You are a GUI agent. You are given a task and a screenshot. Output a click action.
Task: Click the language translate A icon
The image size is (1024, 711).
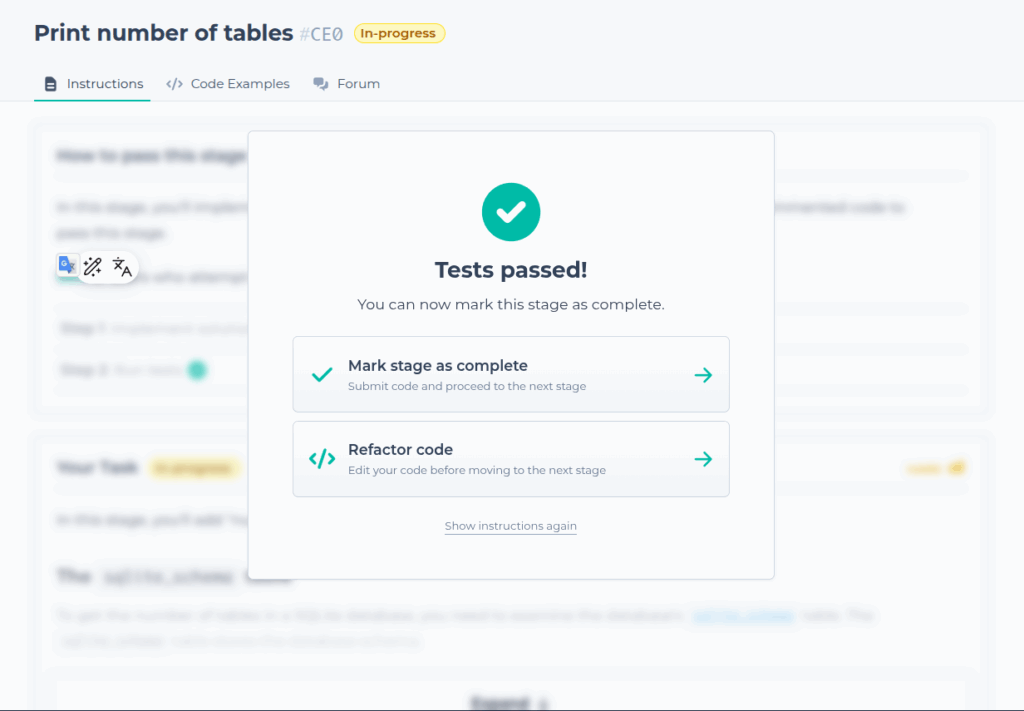pyautogui.click(x=122, y=266)
